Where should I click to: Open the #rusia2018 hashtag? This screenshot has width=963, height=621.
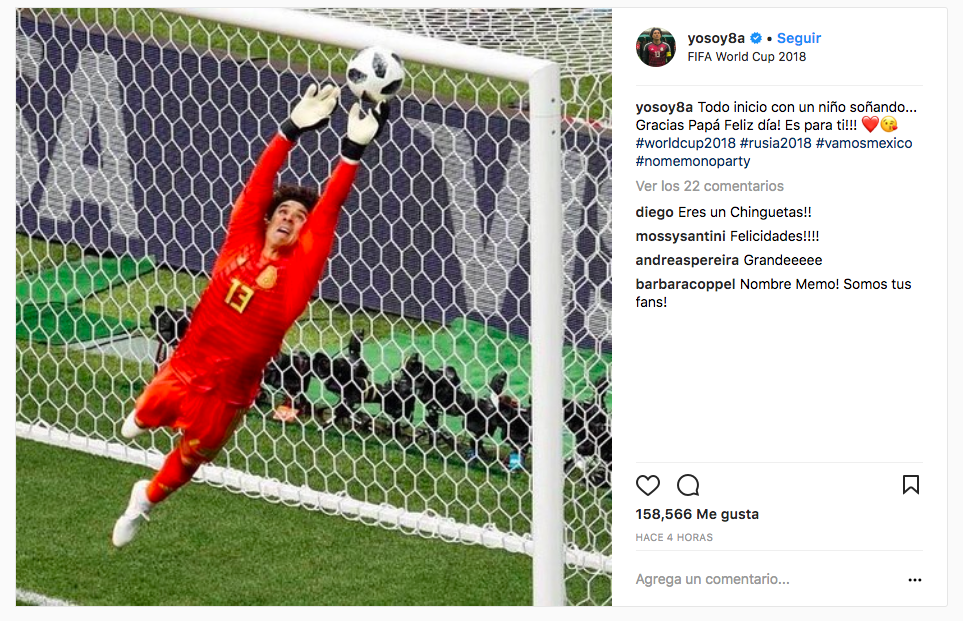776,143
